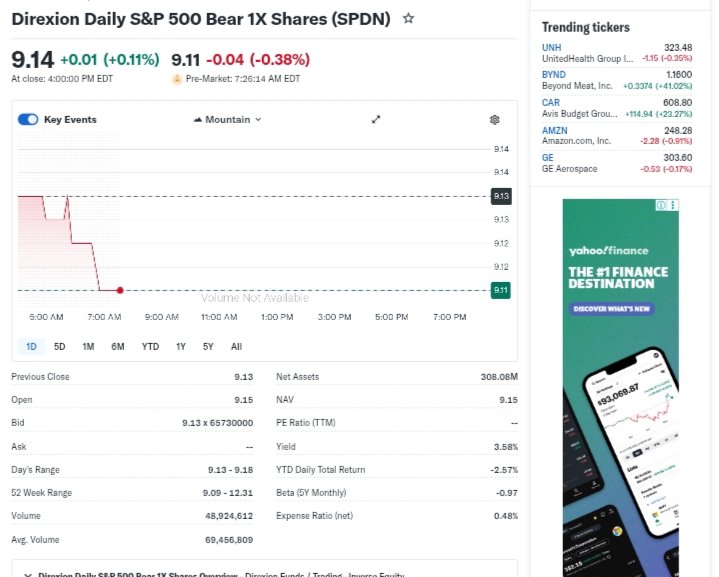Open the Mountain chart type dropdown
This screenshot has width=719, height=577.
[x=227, y=120]
